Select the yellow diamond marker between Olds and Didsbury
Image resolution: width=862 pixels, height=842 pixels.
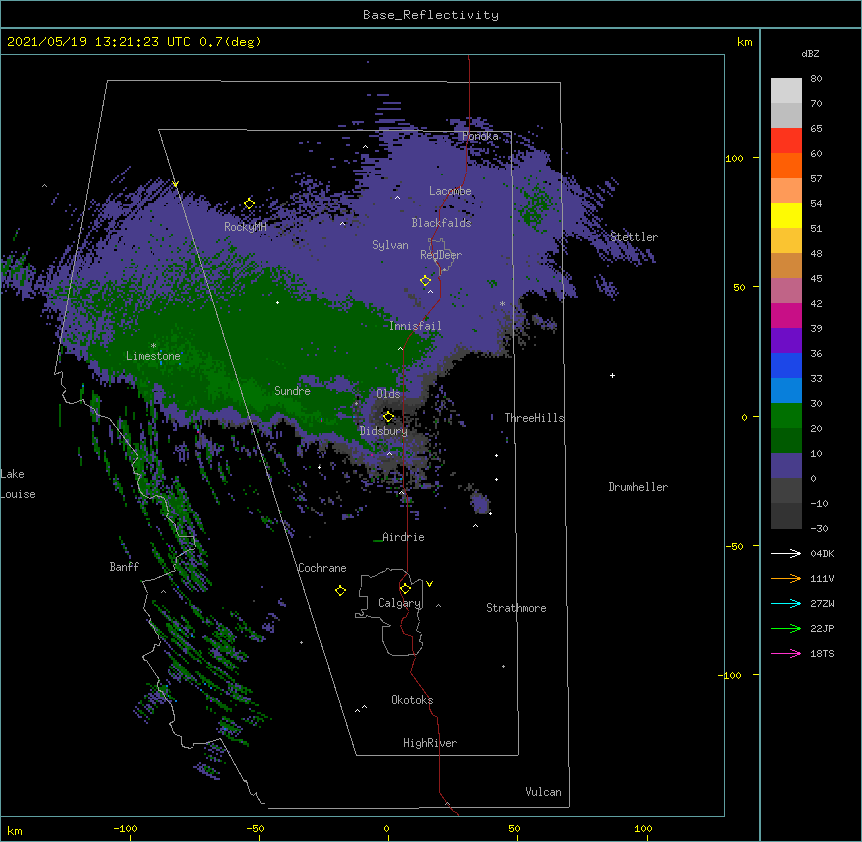point(388,416)
